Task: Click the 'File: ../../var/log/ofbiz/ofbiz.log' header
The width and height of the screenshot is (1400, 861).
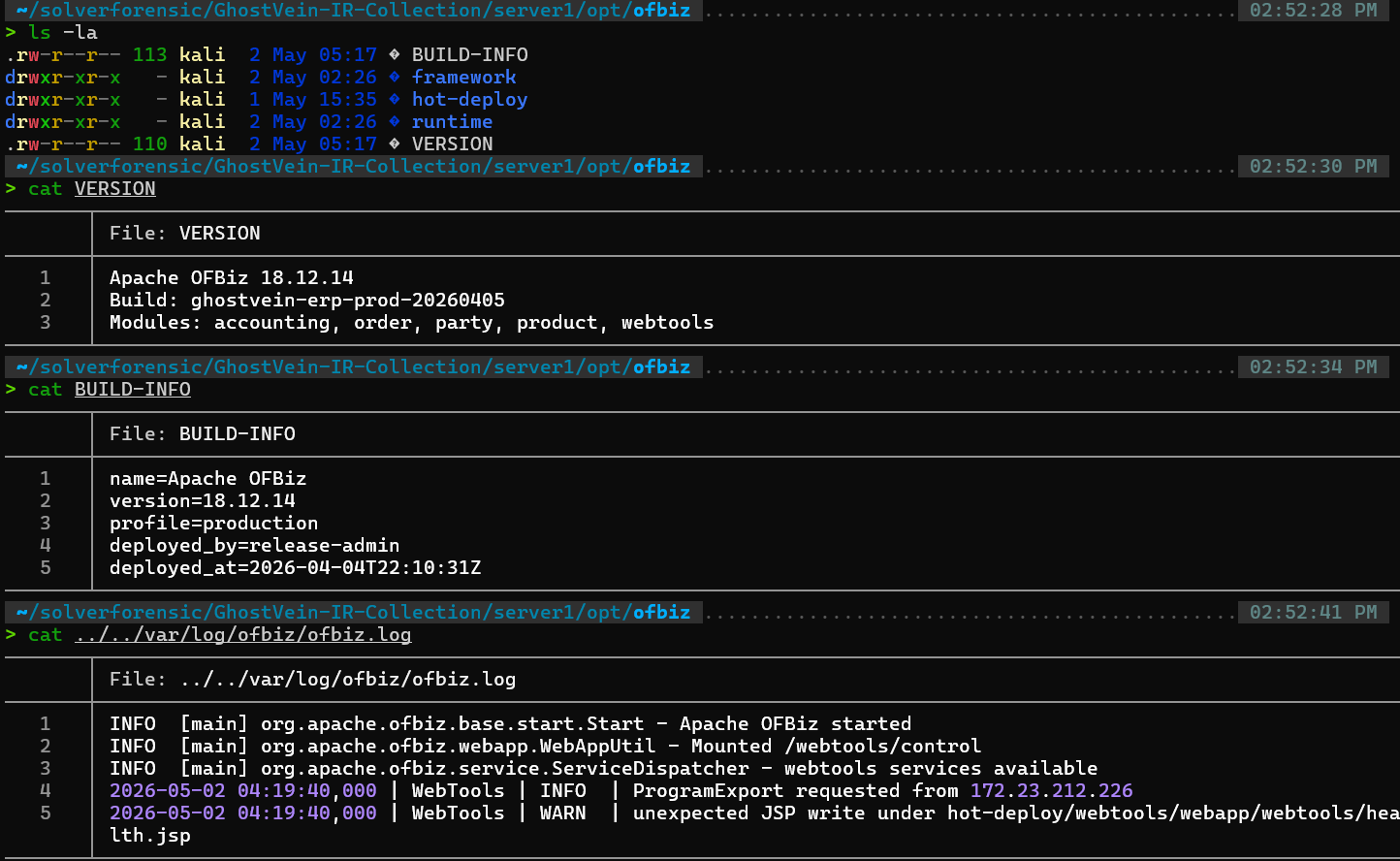Action: [x=313, y=680]
